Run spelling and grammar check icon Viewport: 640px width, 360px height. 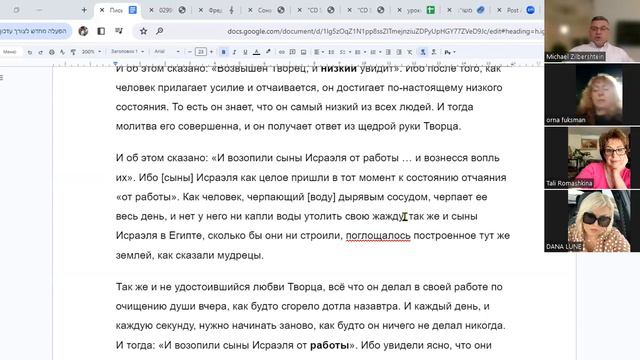tap(62, 52)
